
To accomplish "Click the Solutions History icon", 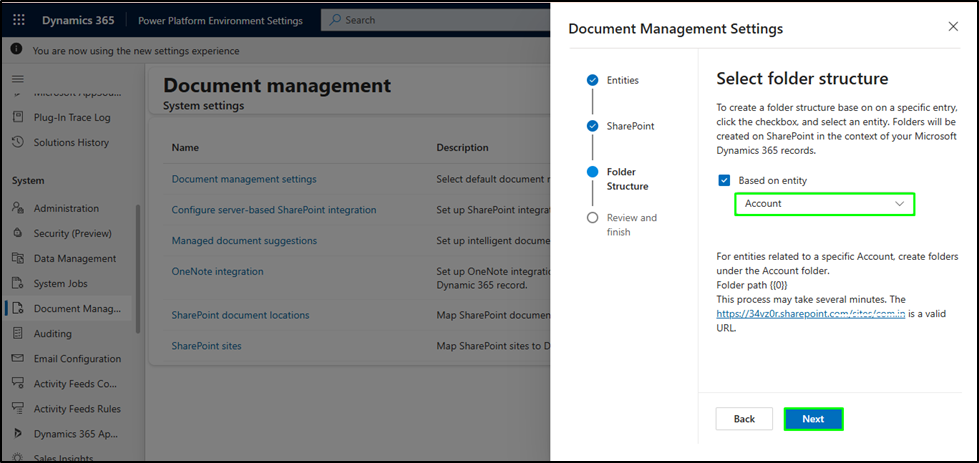I will point(17,142).
